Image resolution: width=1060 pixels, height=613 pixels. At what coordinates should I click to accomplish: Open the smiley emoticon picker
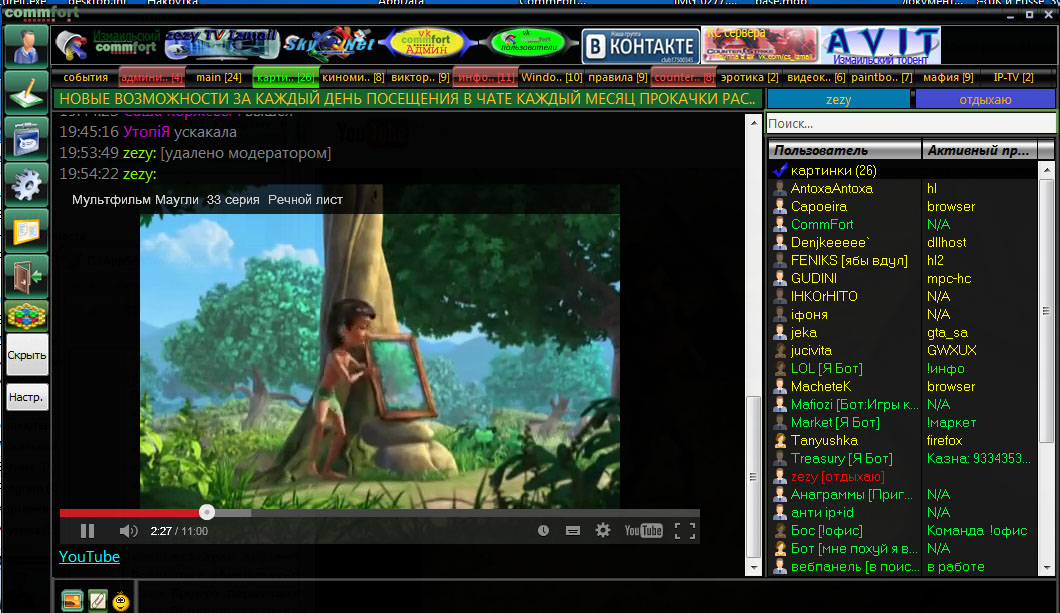tap(121, 600)
